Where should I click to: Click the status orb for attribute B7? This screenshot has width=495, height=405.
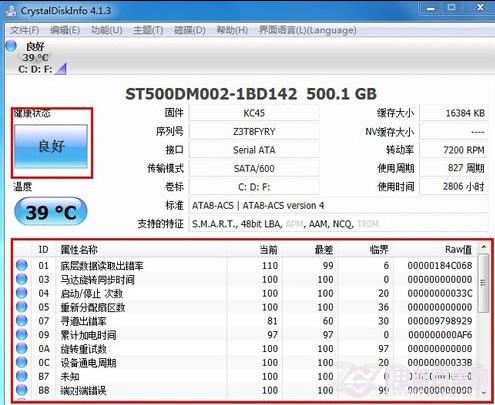[22, 376]
